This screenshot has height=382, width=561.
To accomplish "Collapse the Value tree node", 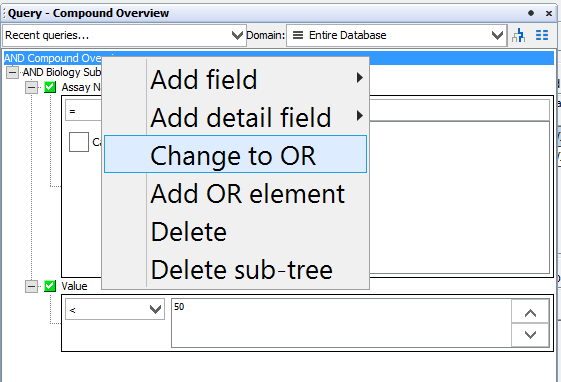I will coord(31,286).
